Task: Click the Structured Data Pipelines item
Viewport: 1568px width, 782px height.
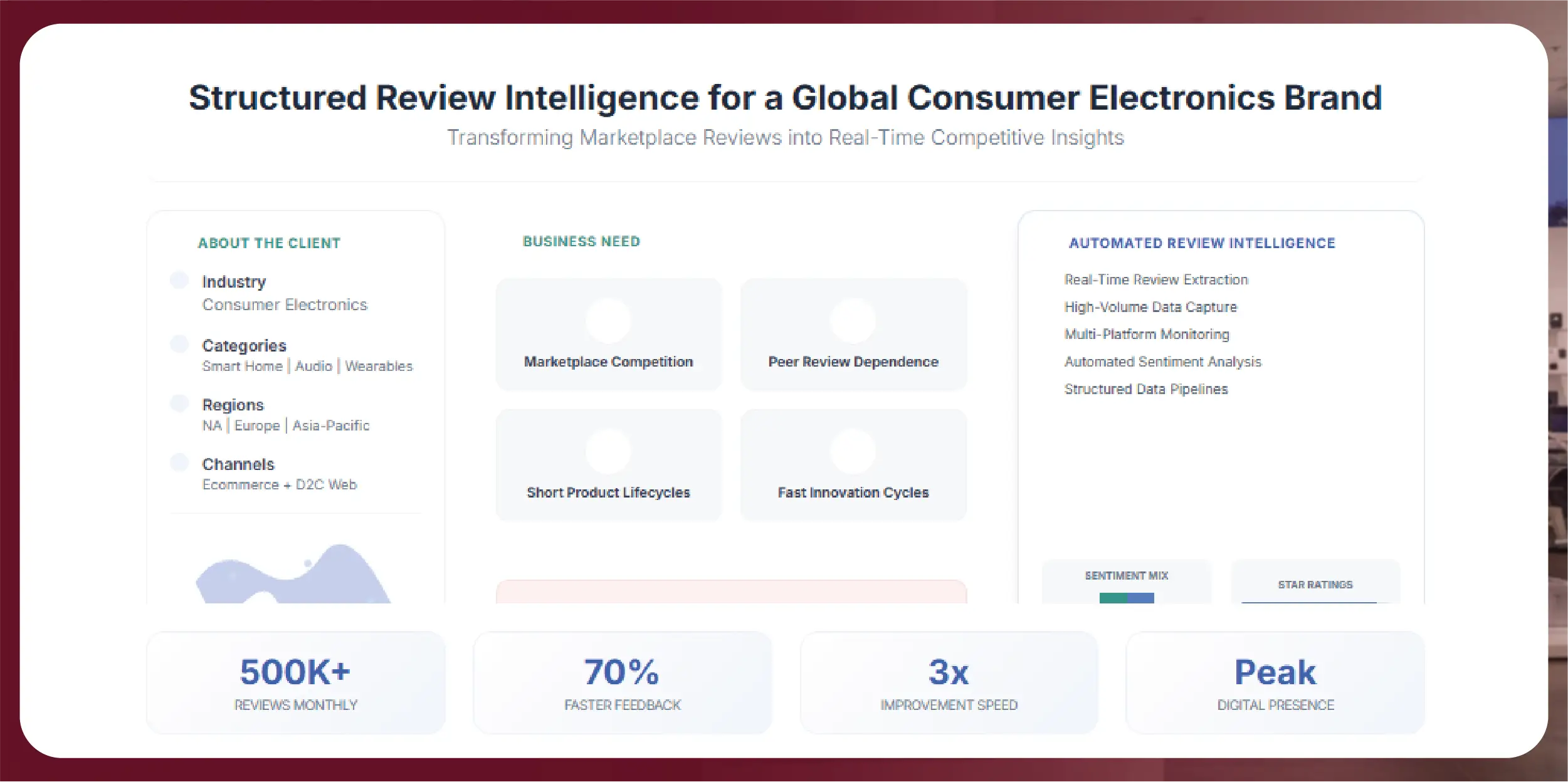Action: (1145, 389)
